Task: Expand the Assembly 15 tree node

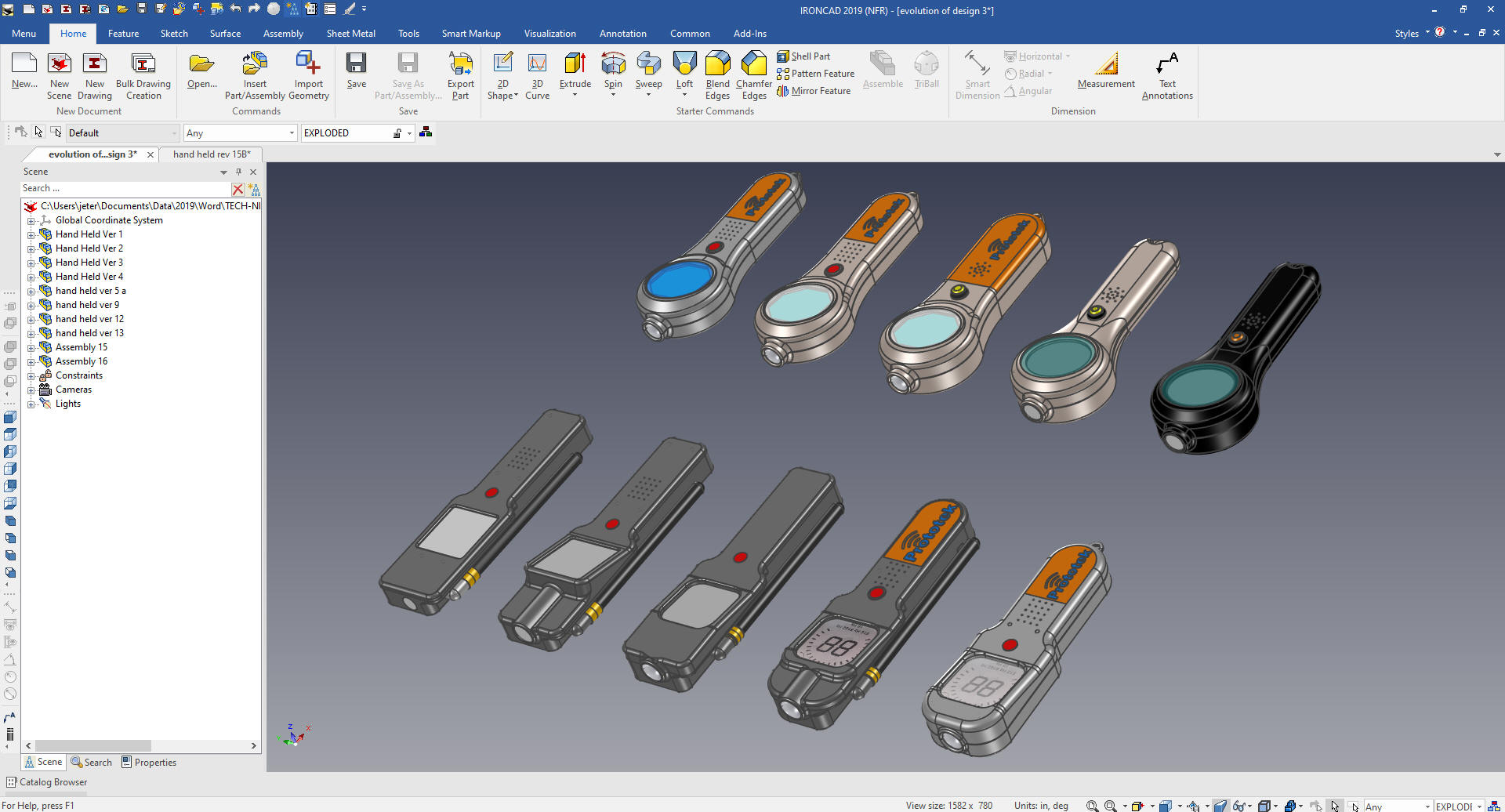Action: 31,347
